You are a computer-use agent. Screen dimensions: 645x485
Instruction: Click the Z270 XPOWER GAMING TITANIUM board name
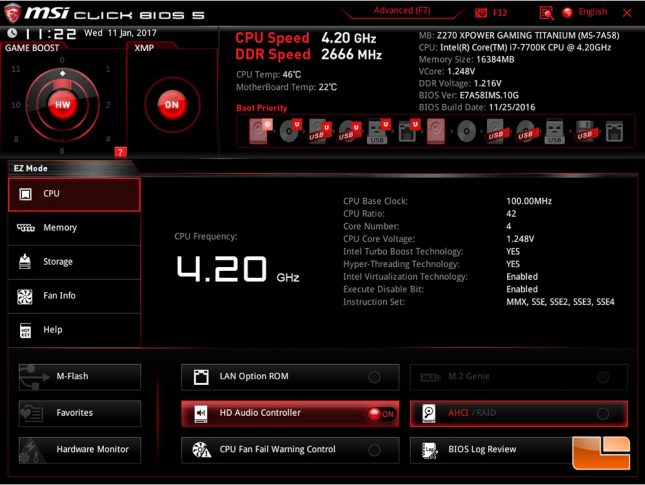click(x=528, y=35)
